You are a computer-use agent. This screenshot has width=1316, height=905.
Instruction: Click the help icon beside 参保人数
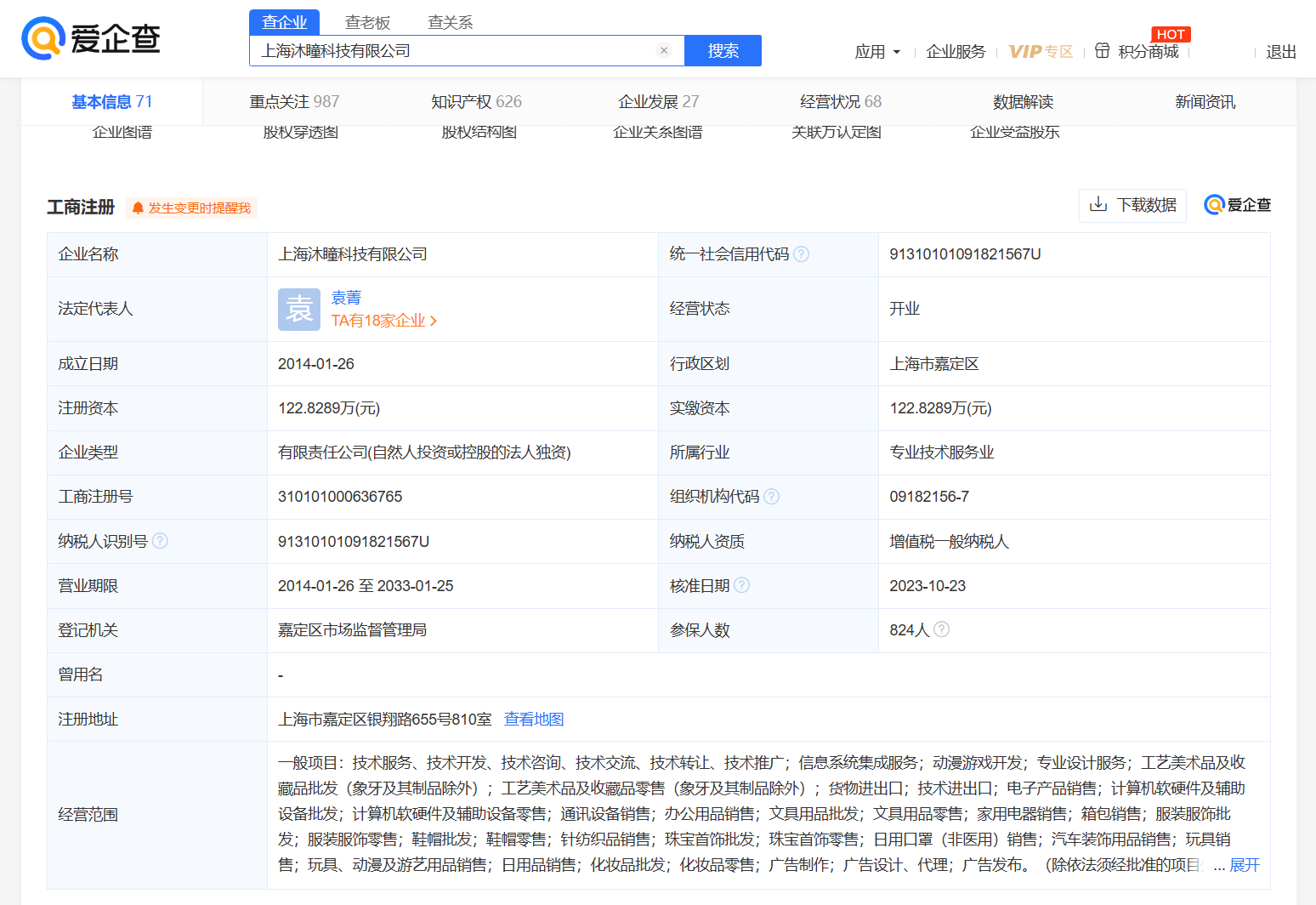click(941, 629)
